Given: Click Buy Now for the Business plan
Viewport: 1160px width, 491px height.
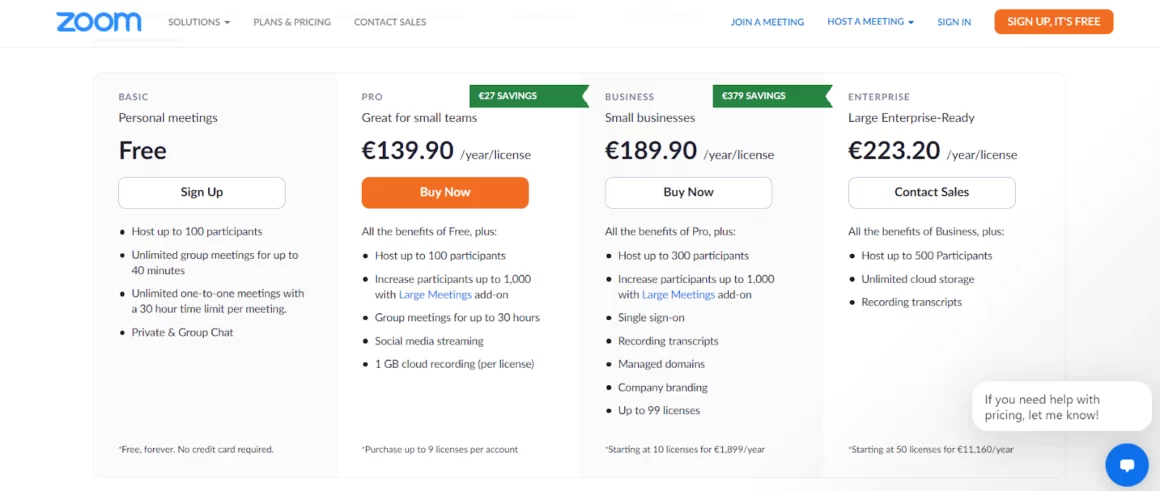Looking at the screenshot, I should click(688, 192).
